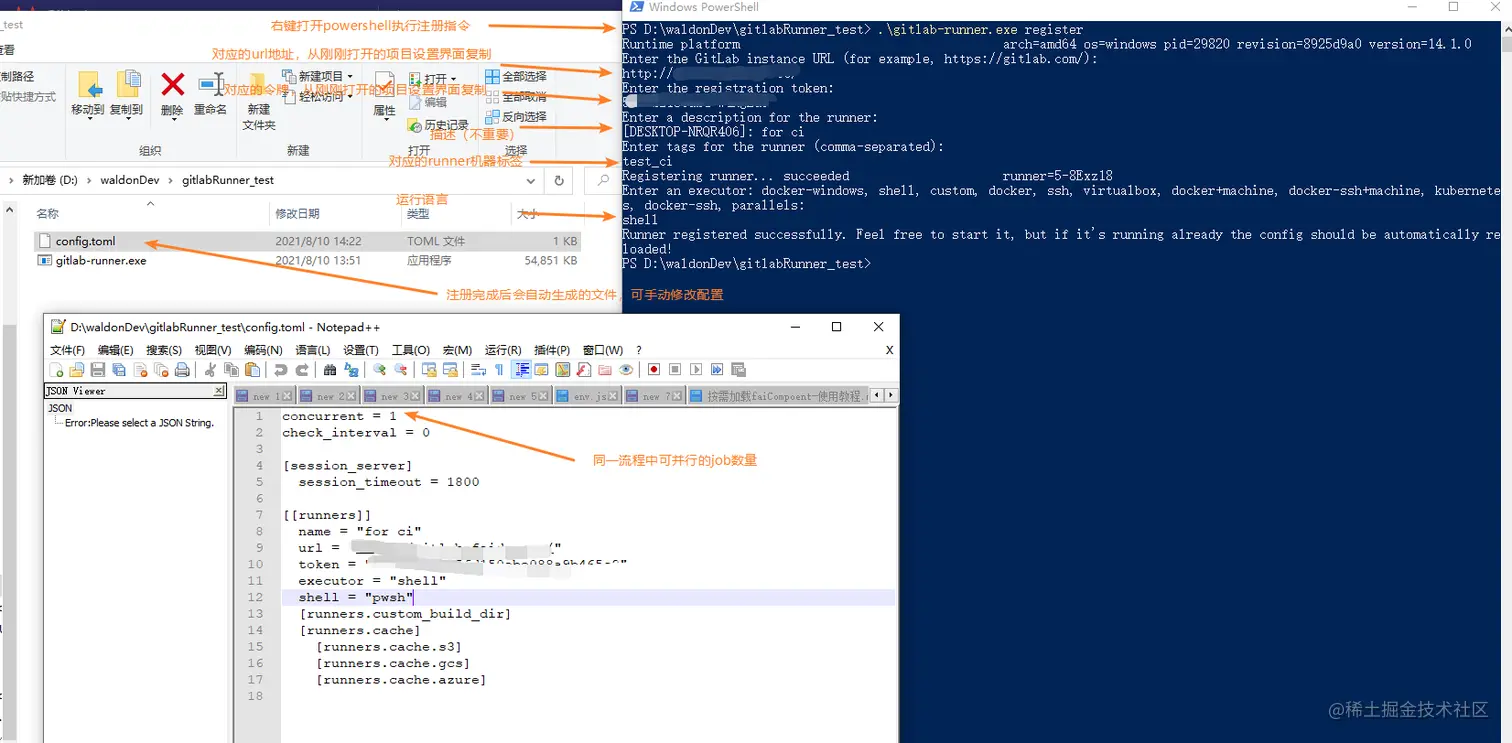Click the 反向选择 button in Explorer ribbon
The width and height of the screenshot is (1512, 743).
click(x=516, y=117)
